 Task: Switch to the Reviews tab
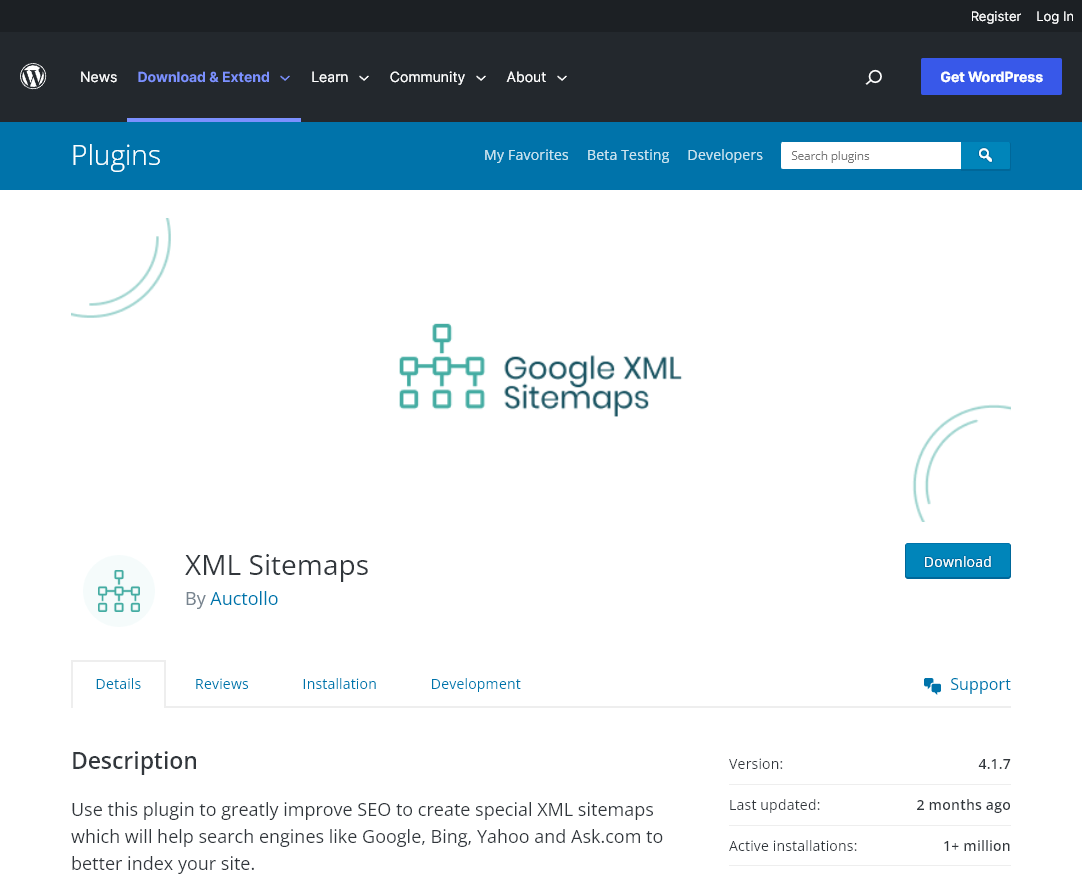(221, 684)
